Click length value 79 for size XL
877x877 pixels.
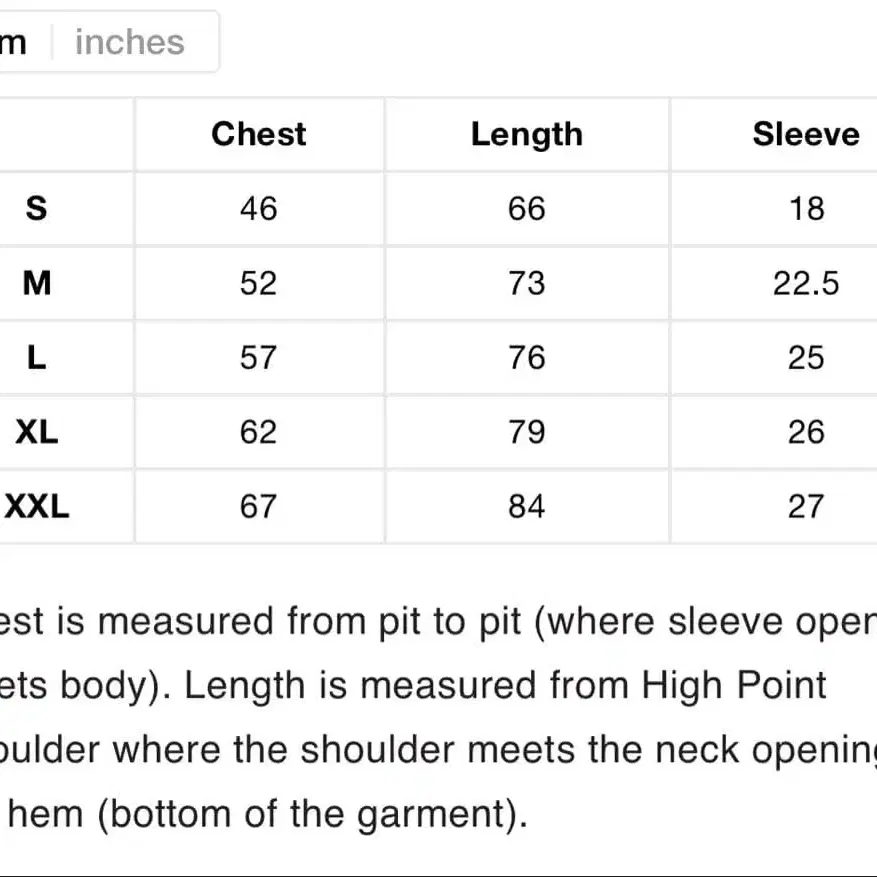[526, 432]
